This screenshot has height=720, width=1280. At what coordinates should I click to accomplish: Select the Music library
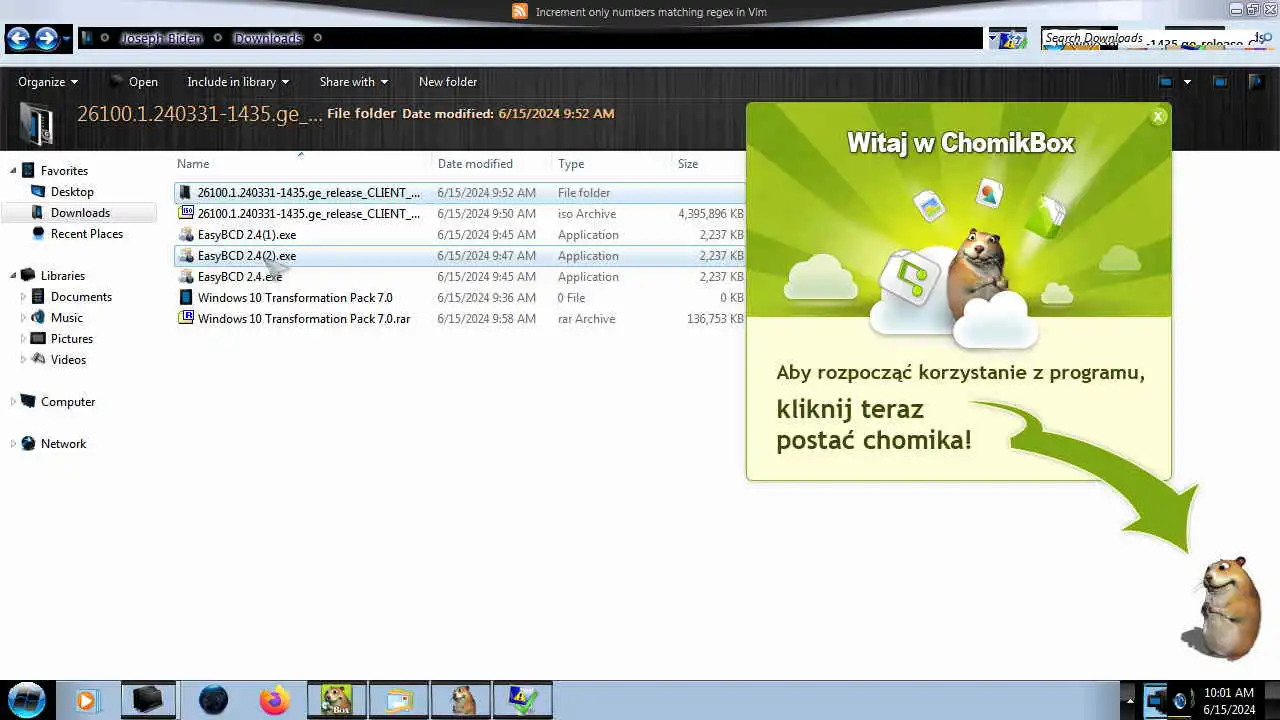[66, 318]
